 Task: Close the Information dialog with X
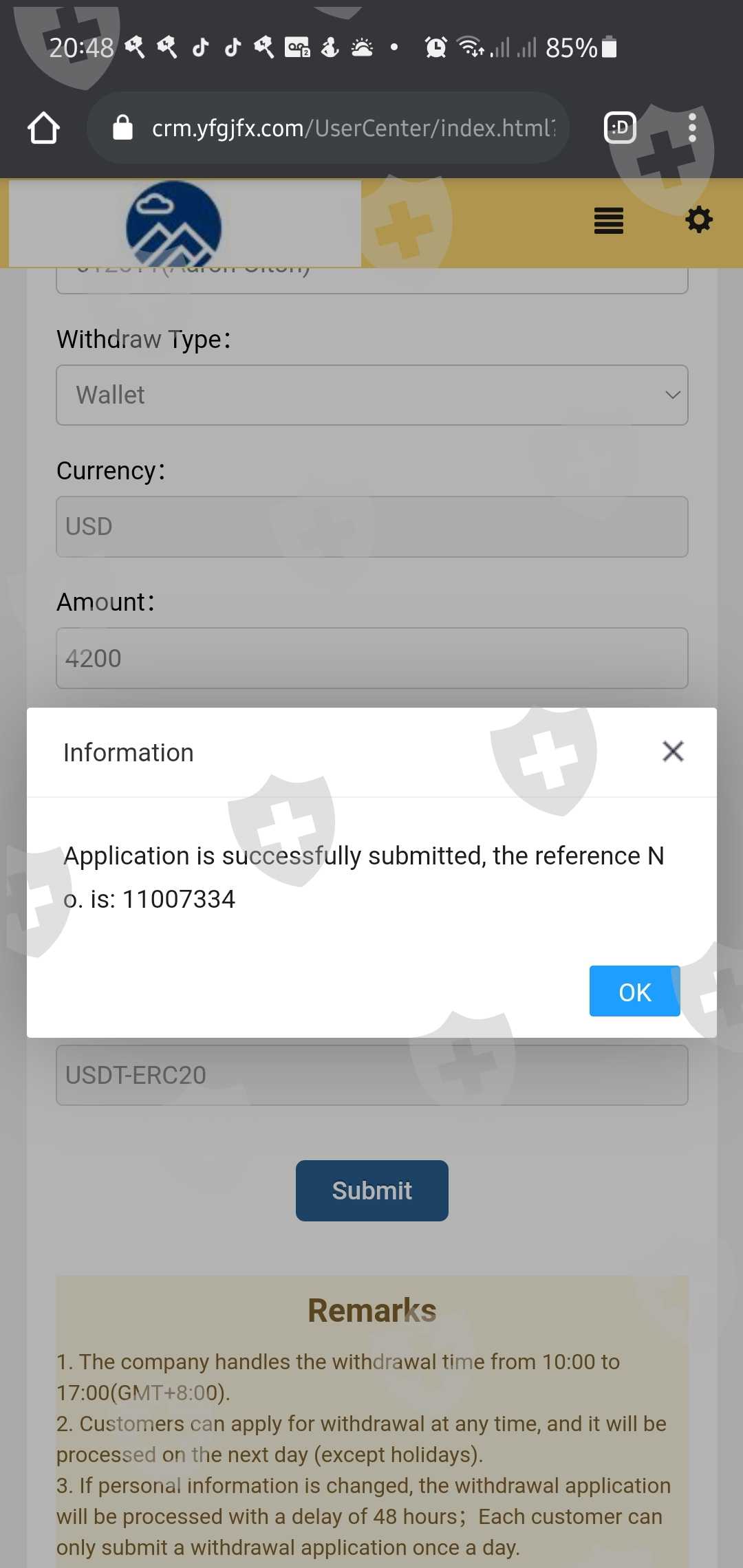click(673, 751)
